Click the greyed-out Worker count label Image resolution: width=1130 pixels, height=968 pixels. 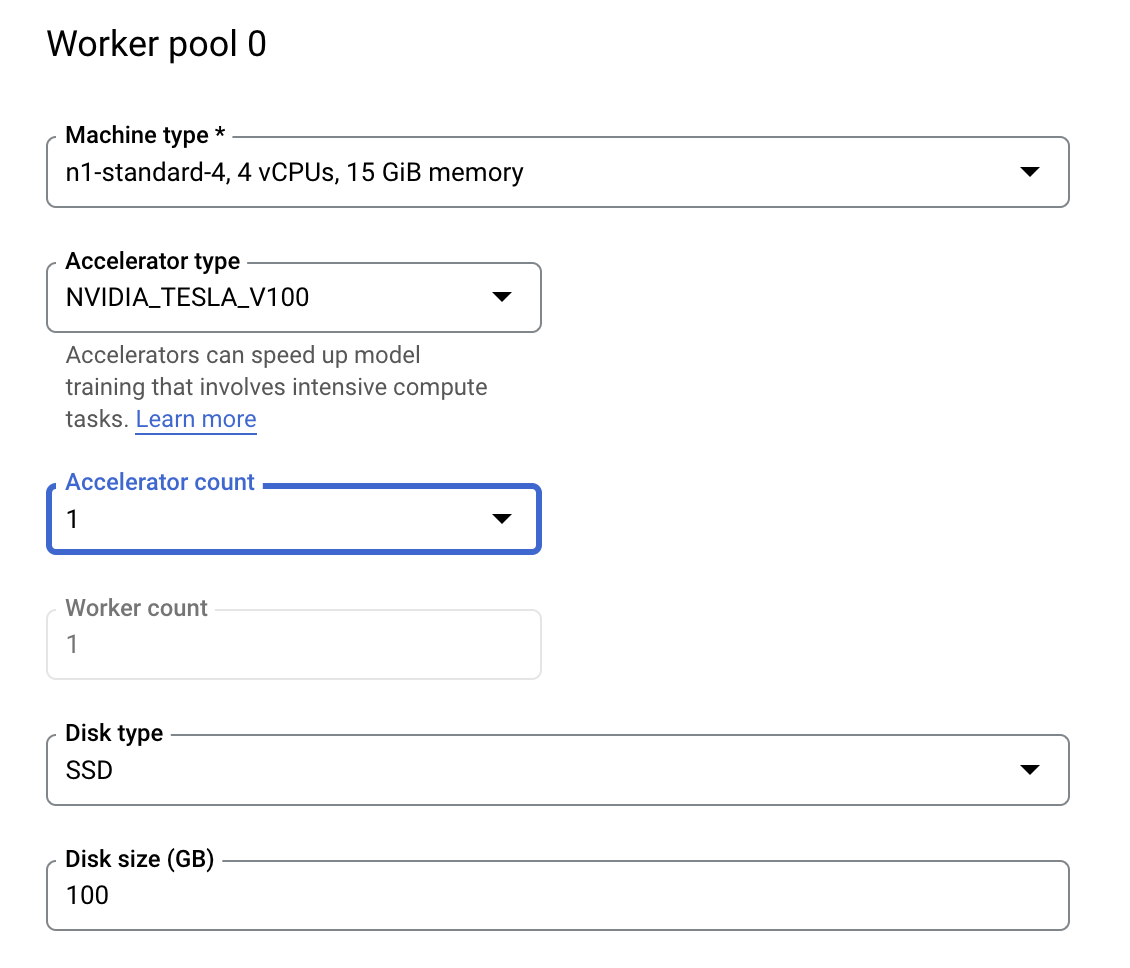tap(136, 608)
